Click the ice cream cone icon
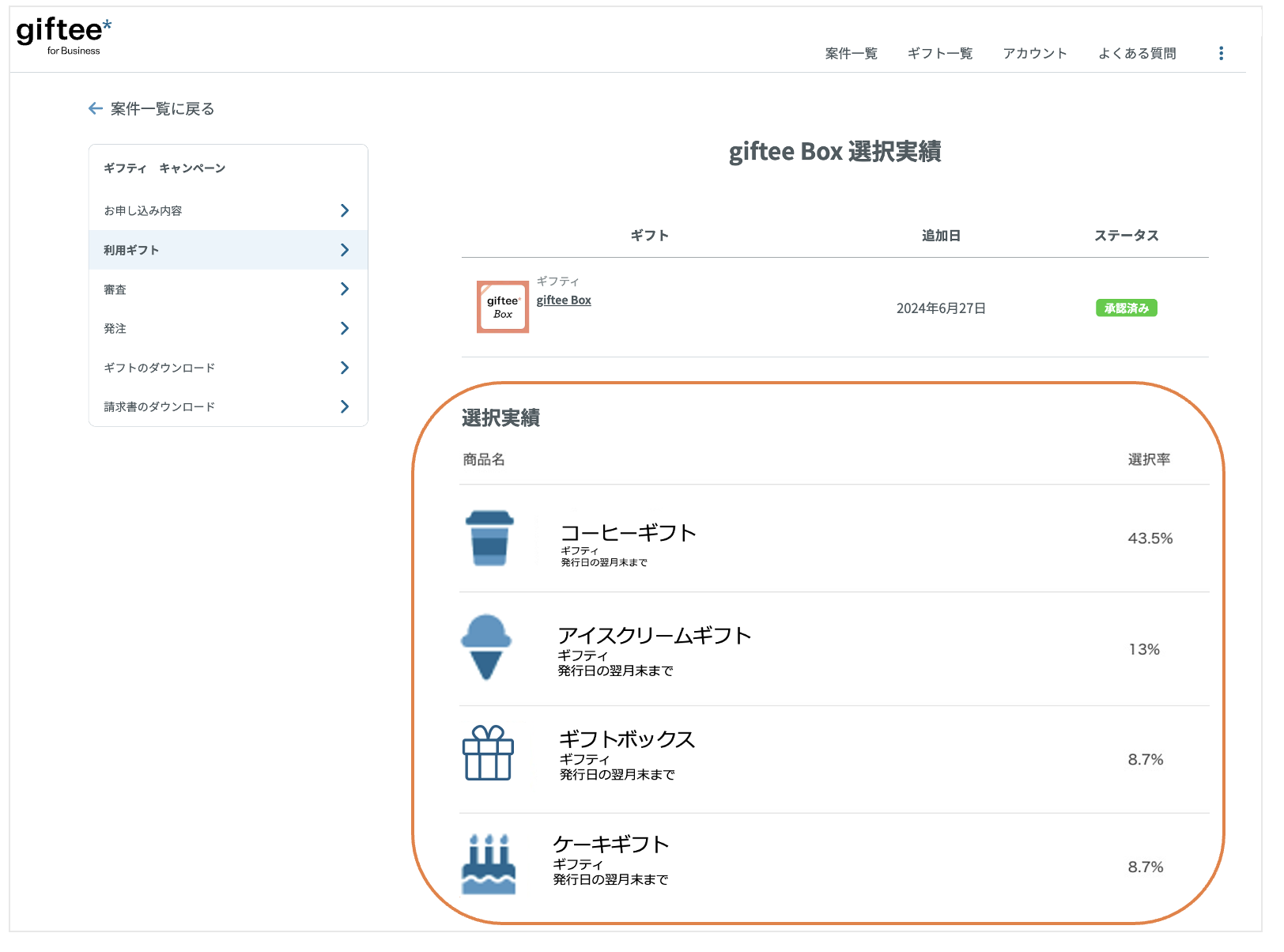1284x952 pixels. point(486,648)
